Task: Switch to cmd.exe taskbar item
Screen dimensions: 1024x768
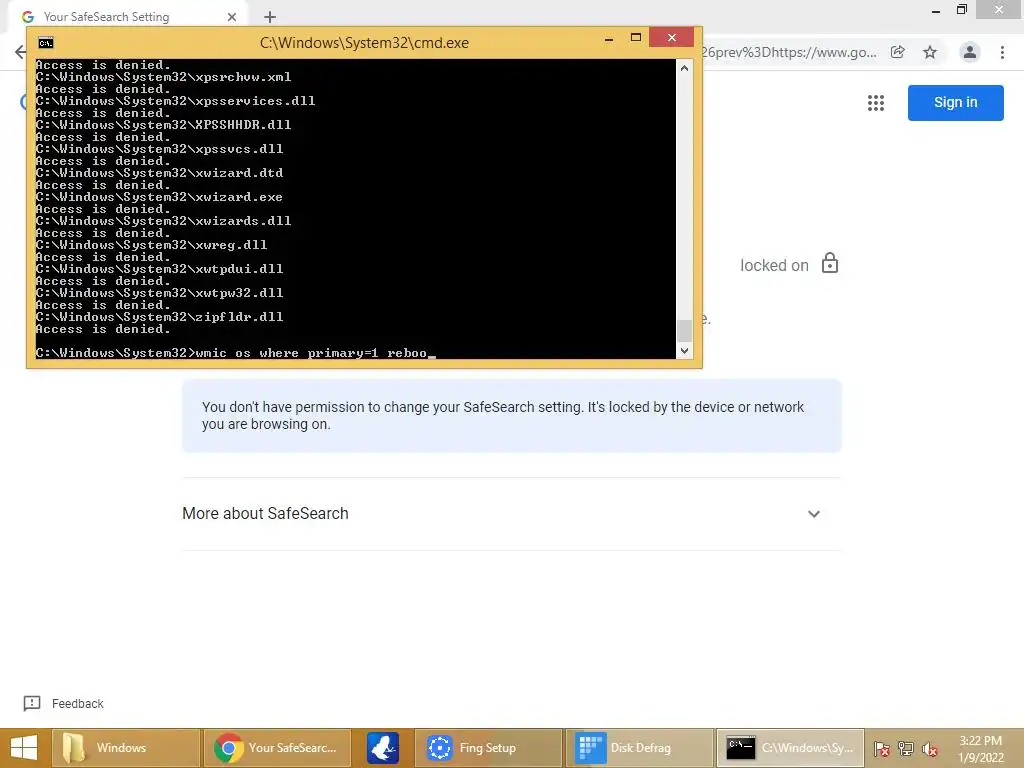Action: (x=790, y=748)
